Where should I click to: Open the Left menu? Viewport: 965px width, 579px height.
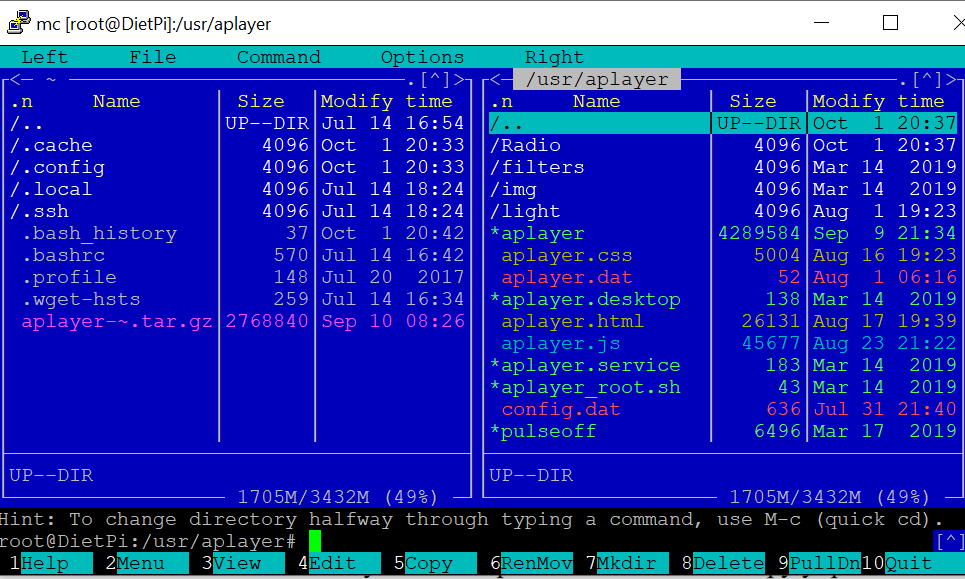coord(44,57)
